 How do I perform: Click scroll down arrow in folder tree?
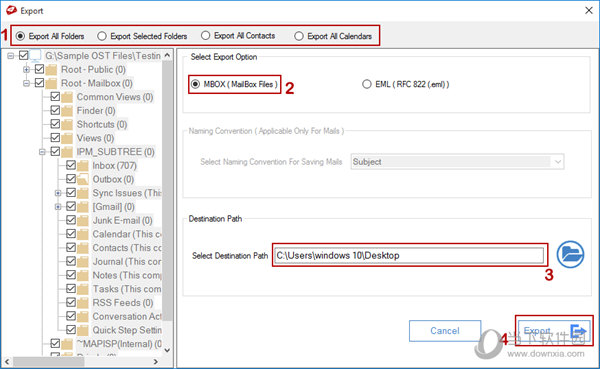pyautogui.click(x=167, y=350)
